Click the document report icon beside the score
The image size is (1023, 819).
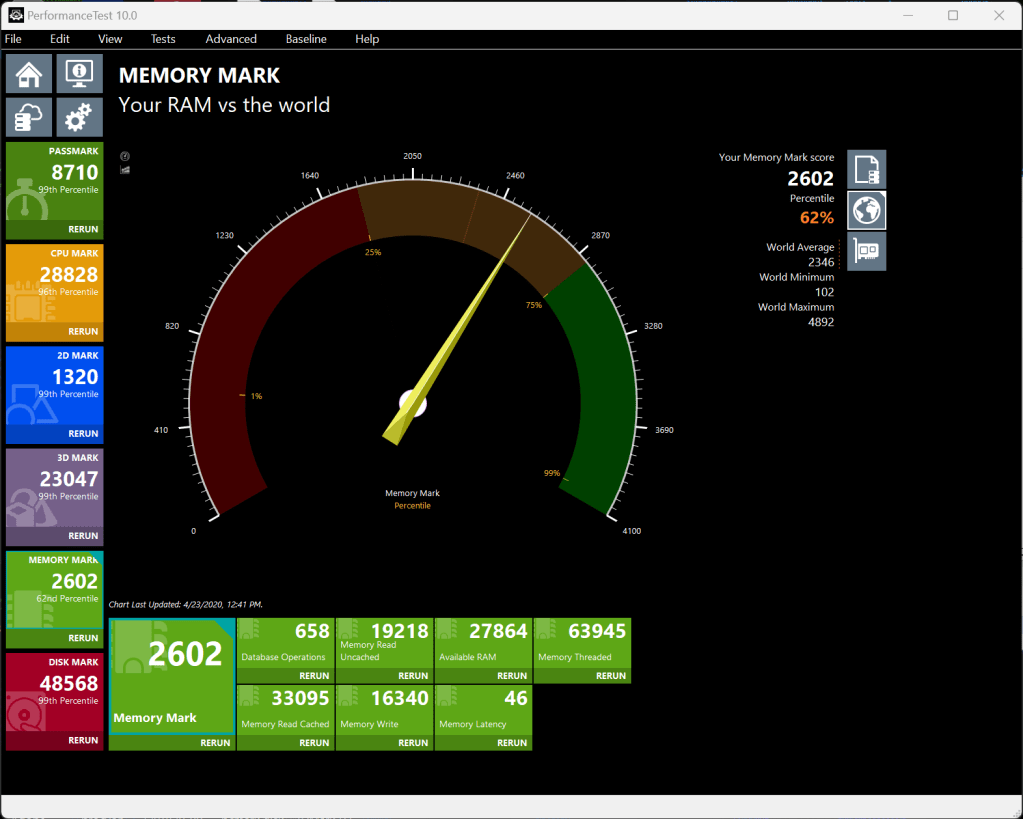(866, 169)
